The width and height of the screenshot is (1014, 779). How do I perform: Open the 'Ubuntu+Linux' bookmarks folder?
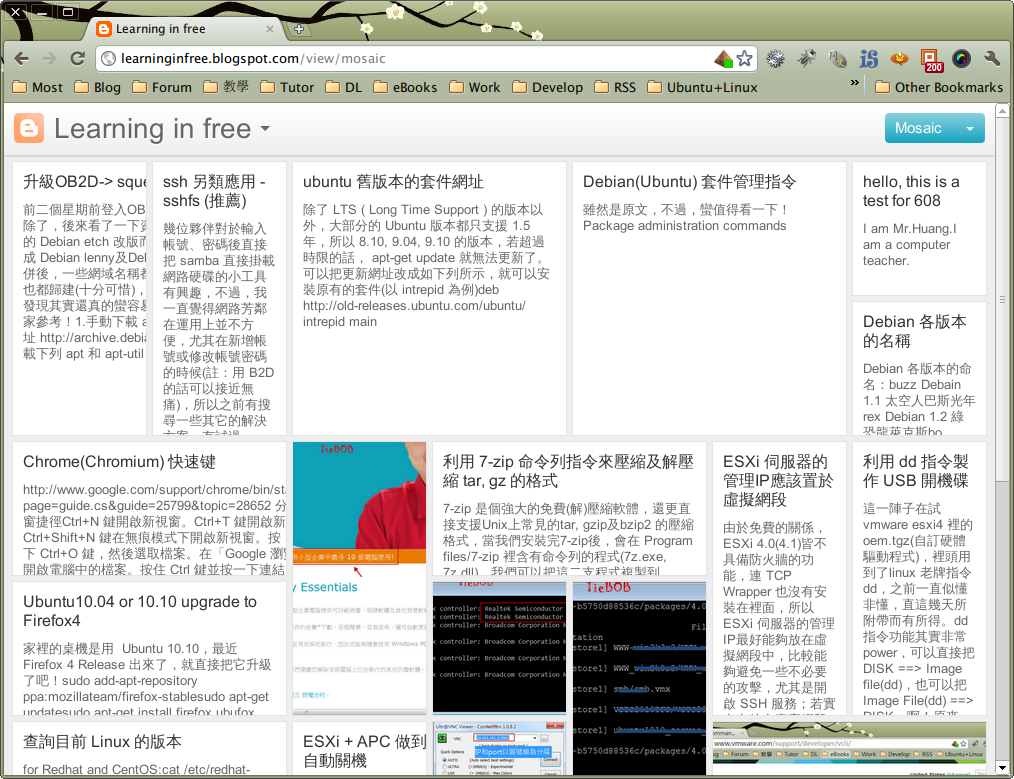703,87
